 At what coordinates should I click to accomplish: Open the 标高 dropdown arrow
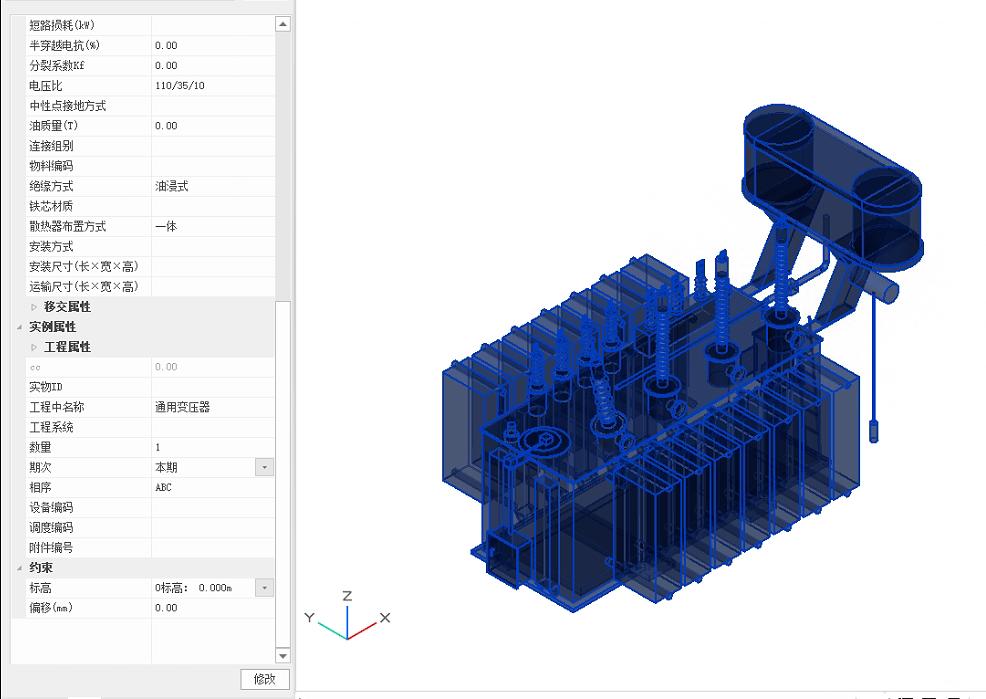click(264, 588)
